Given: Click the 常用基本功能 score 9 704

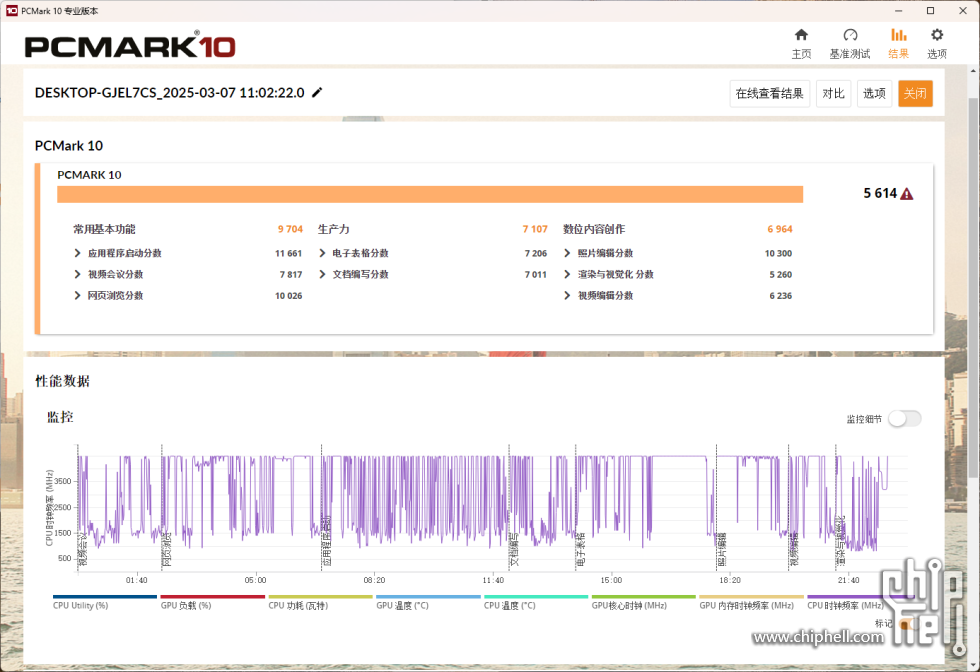Looking at the screenshot, I should click(290, 229).
